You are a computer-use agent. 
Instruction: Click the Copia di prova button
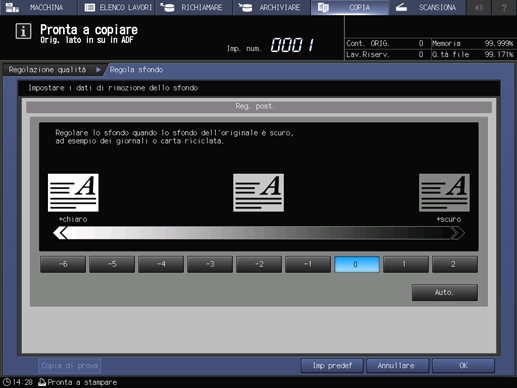tap(70, 366)
